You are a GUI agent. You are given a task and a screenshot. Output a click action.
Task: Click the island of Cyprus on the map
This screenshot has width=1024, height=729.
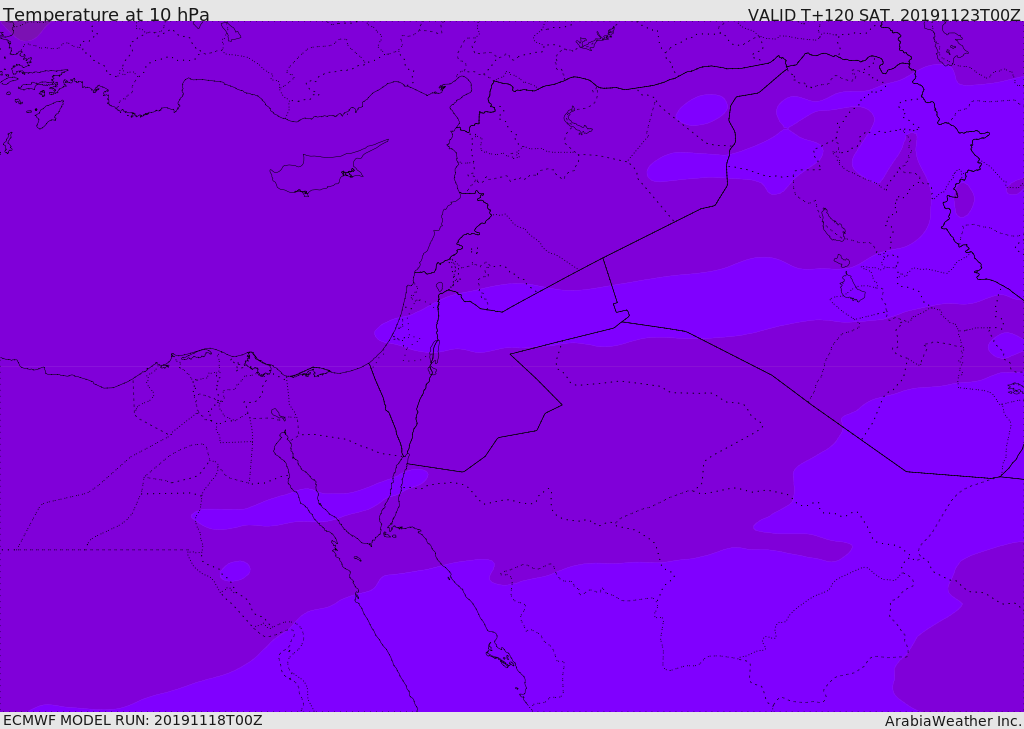point(327,170)
